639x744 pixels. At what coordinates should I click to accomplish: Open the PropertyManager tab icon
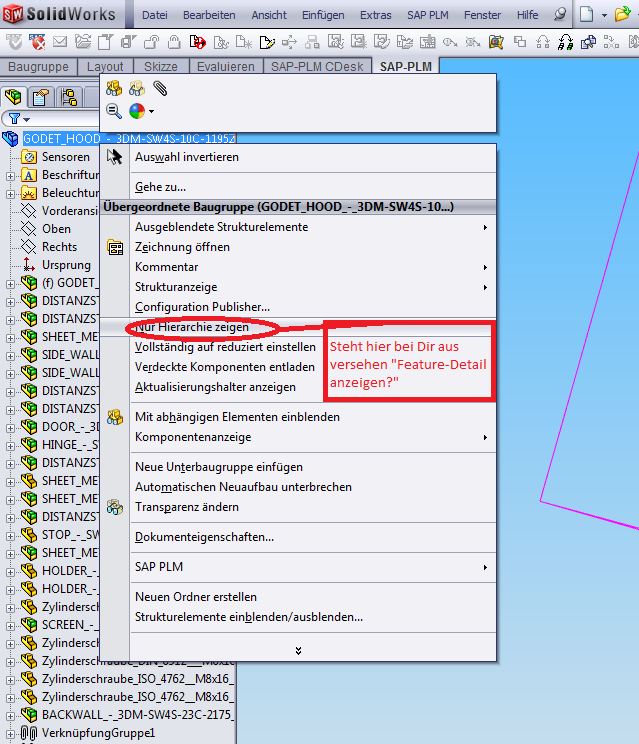point(41,97)
